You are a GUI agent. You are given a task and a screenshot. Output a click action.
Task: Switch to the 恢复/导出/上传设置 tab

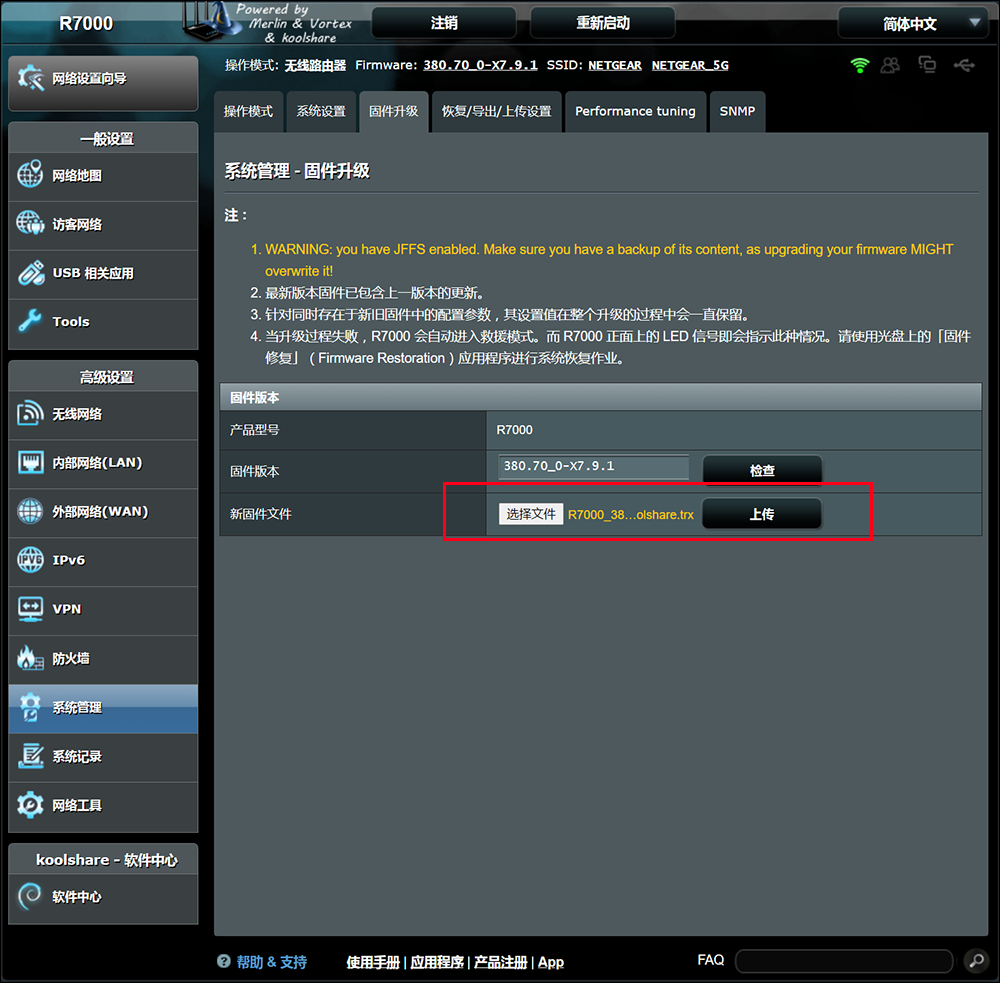[496, 111]
